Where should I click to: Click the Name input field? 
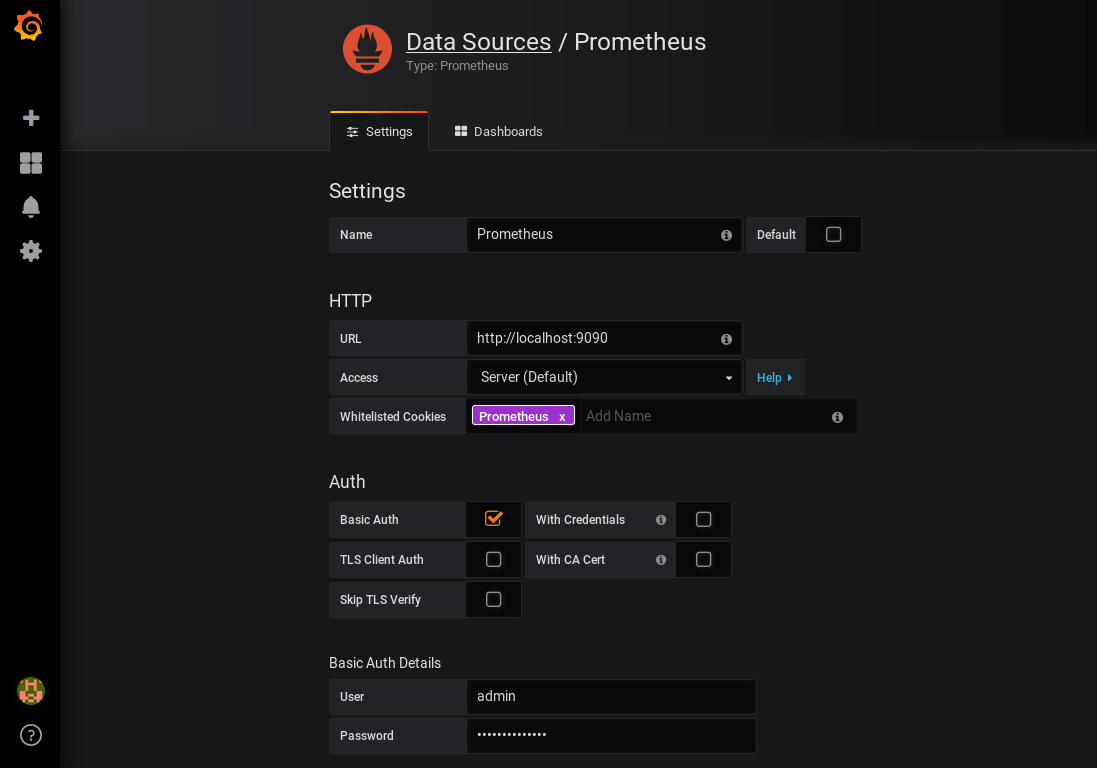pyautogui.click(x=604, y=234)
